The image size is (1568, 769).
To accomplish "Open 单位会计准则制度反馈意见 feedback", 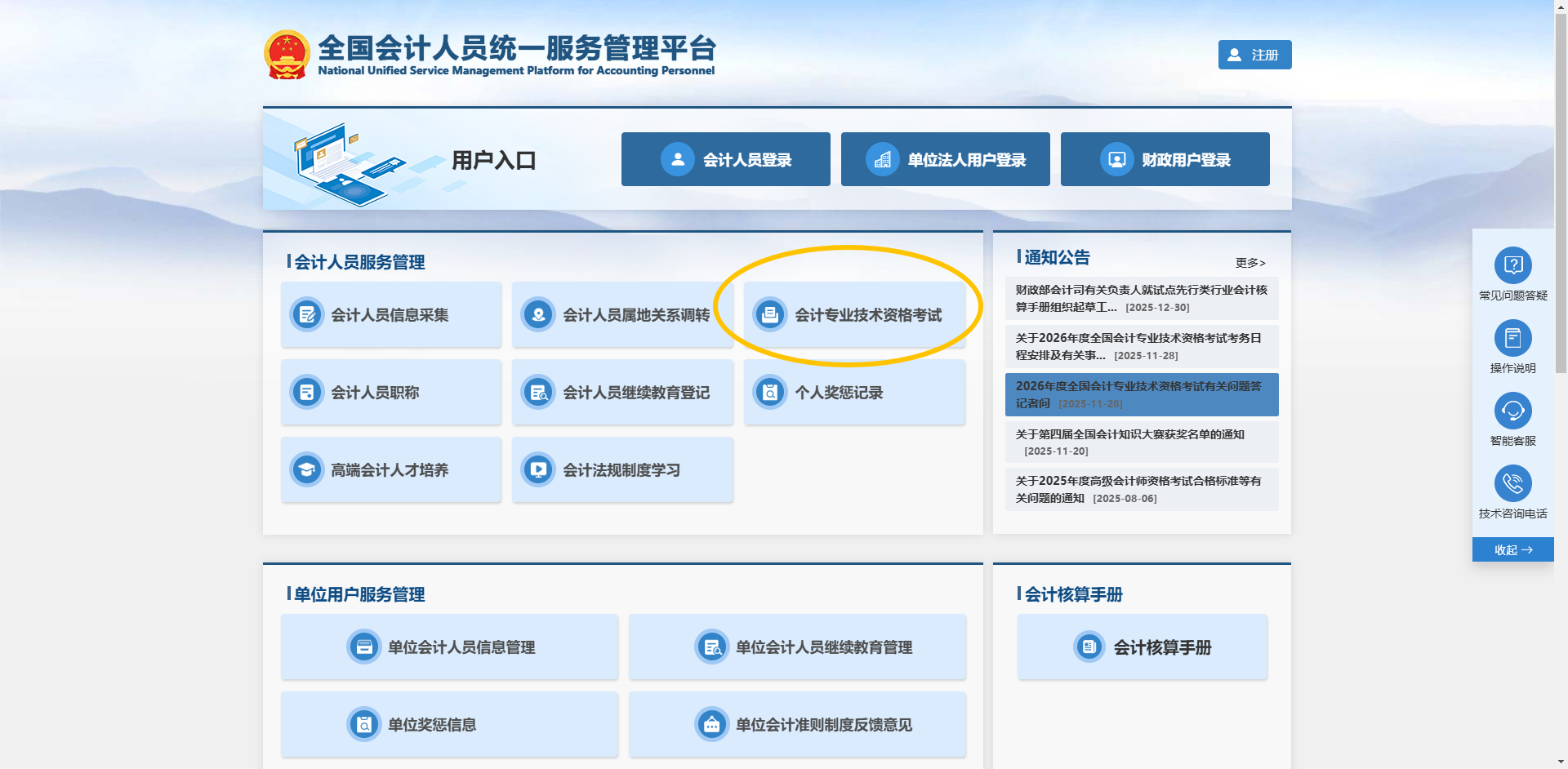I will click(x=797, y=725).
